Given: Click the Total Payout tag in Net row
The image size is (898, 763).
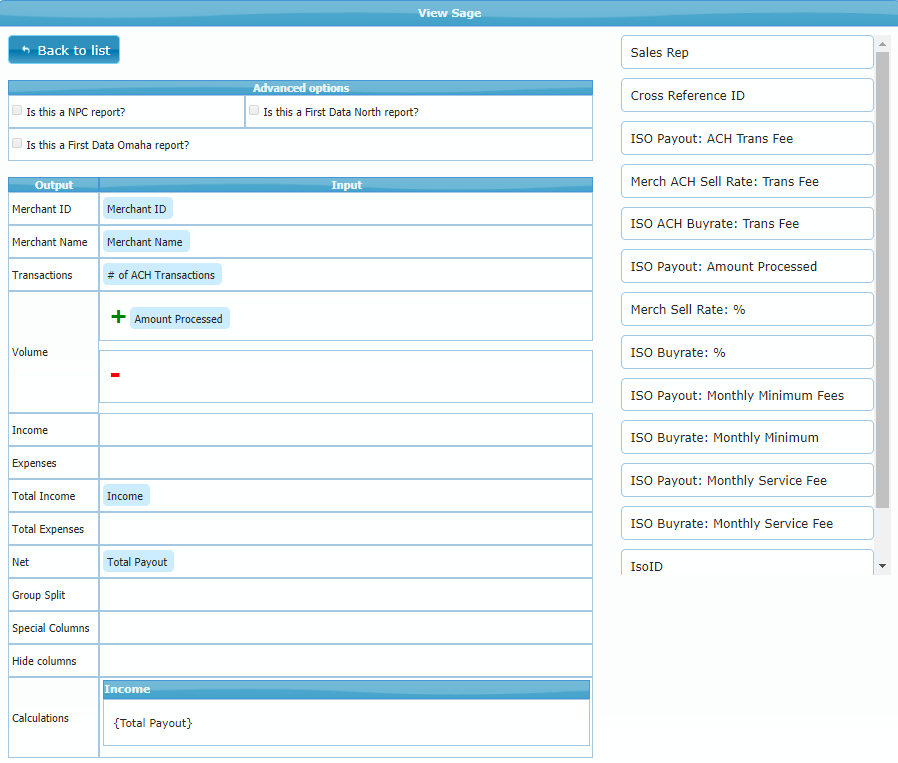Looking at the screenshot, I should point(138,562).
